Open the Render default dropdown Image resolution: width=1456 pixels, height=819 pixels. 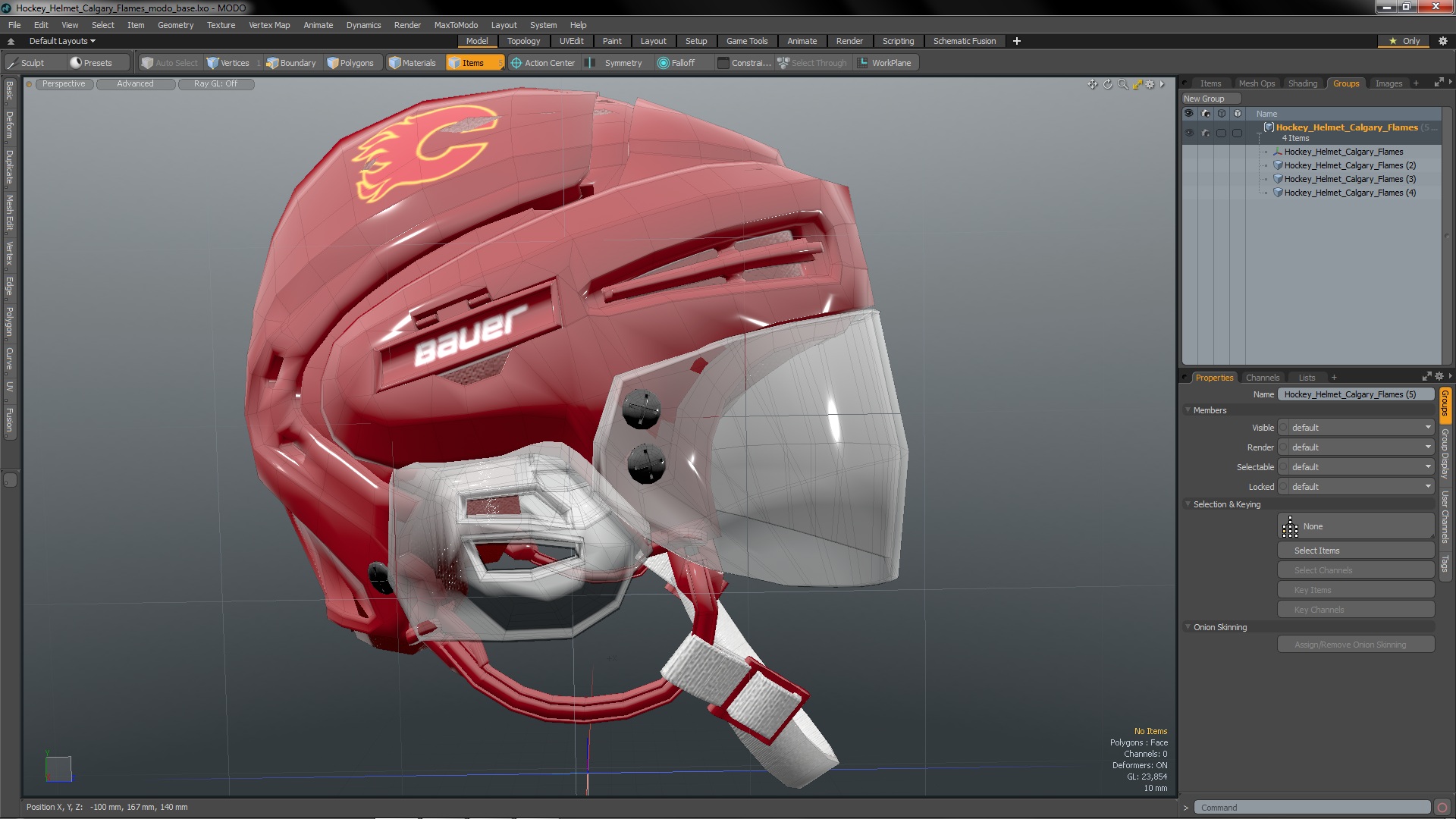pyautogui.click(x=1361, y=447)
